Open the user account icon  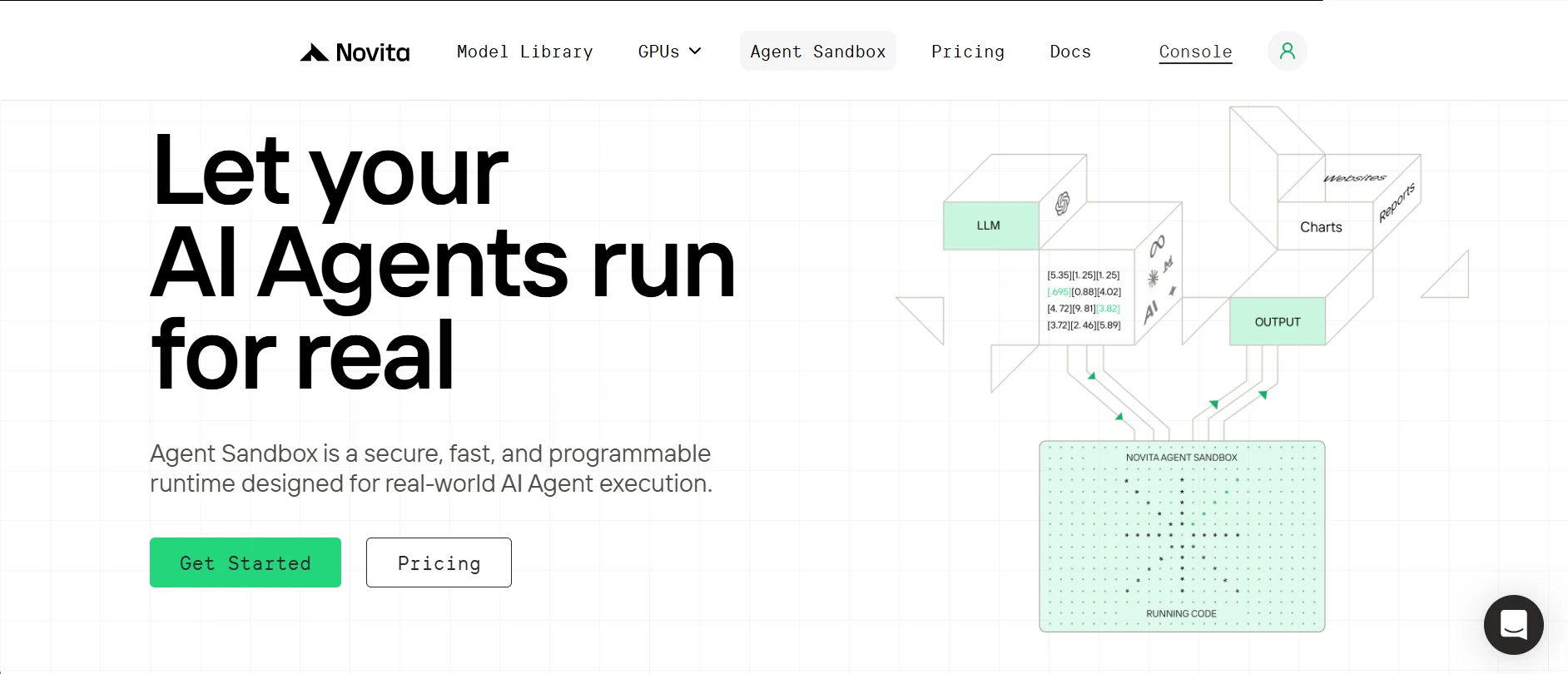click(x=1287, y=51)
